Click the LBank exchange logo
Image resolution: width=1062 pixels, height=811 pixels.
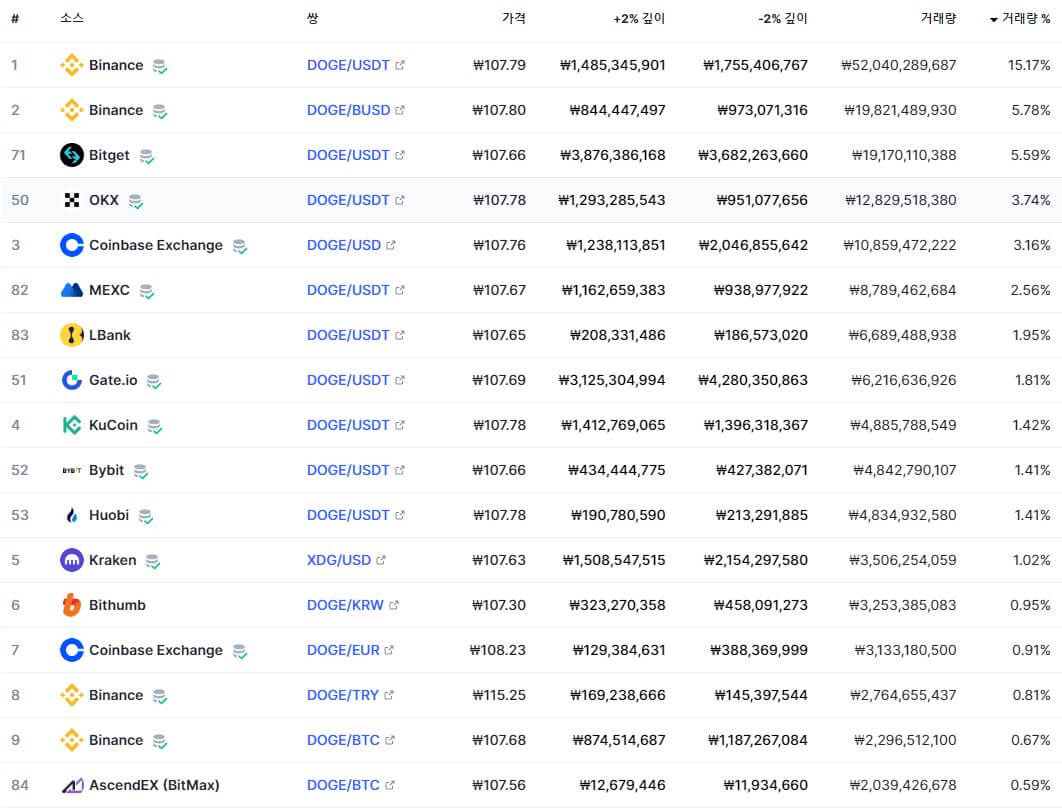(x=72, y=335)
